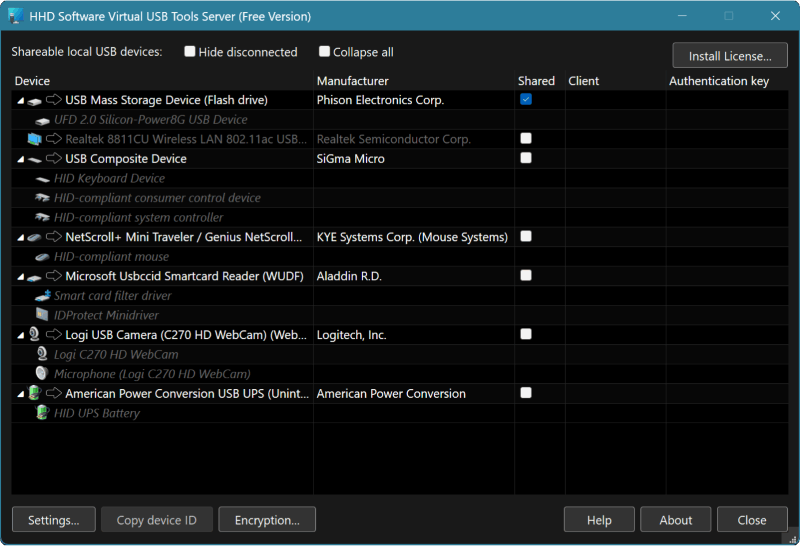Check Shared box for USB Composite Device
Screen dimensions: 800x546
(x=526, y=158)
